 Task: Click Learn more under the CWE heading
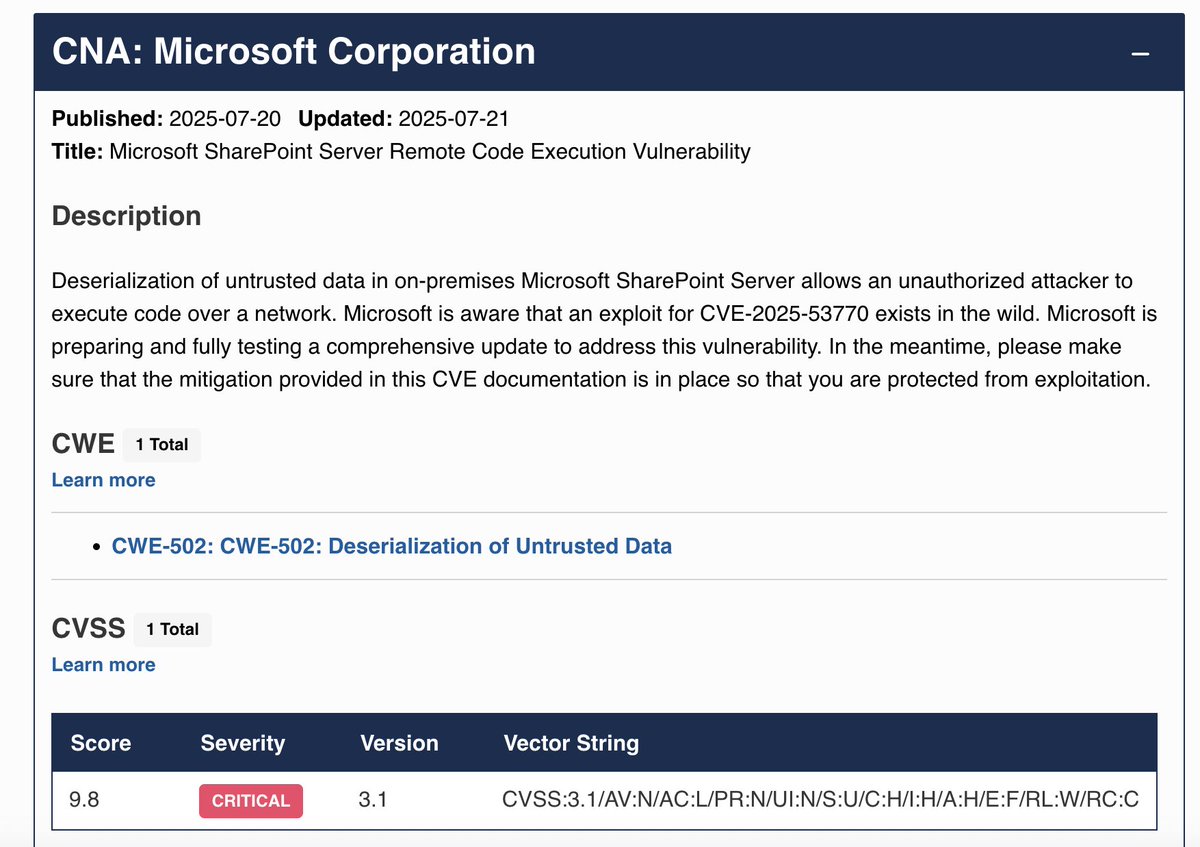coord(103,480)
